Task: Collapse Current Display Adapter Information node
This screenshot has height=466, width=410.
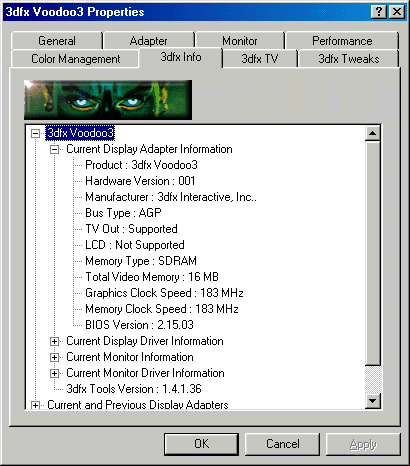Action: pyautogui.click(x=54, y=149)
